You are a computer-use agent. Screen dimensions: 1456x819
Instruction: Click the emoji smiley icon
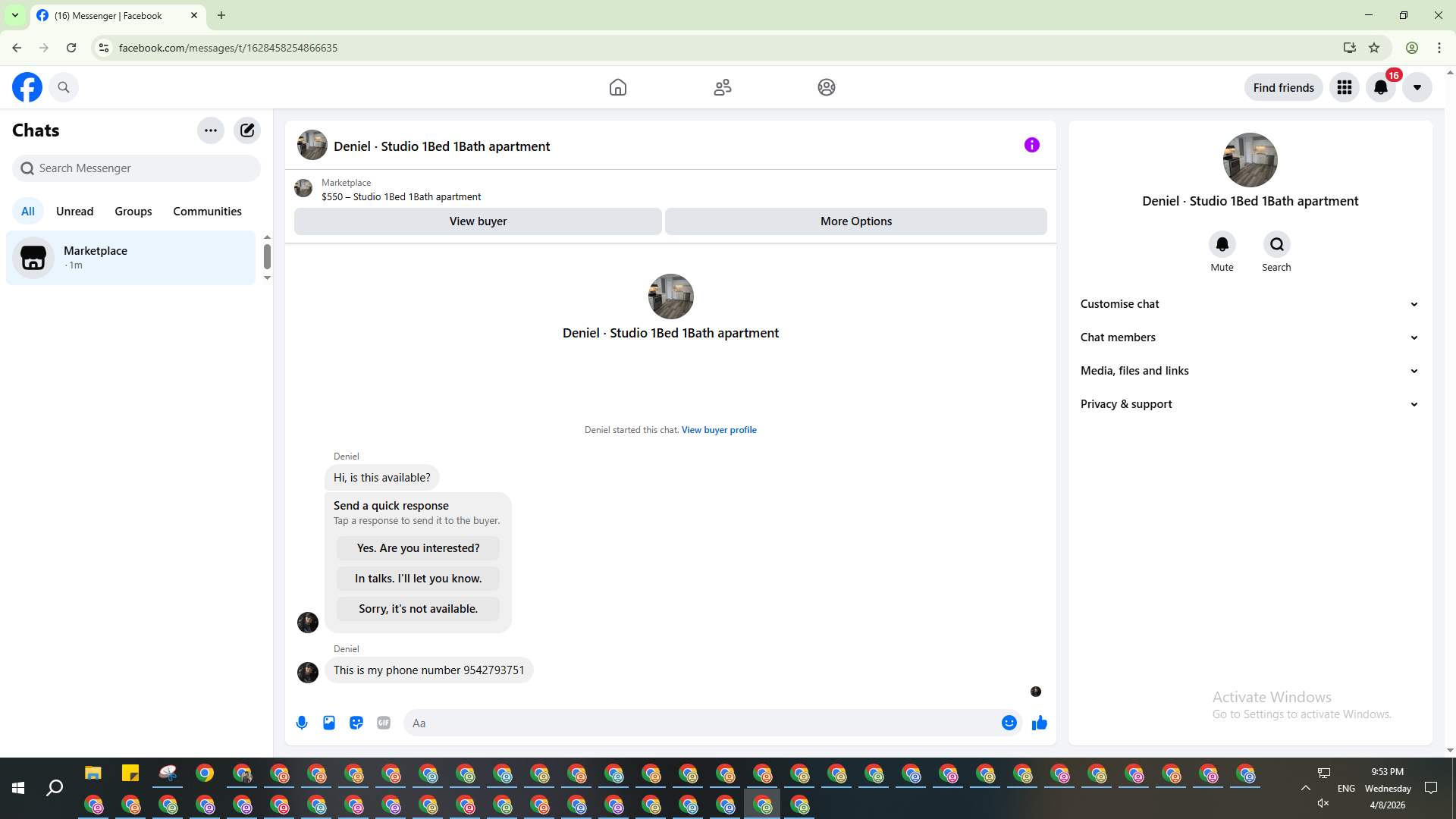click(1009, 723)
